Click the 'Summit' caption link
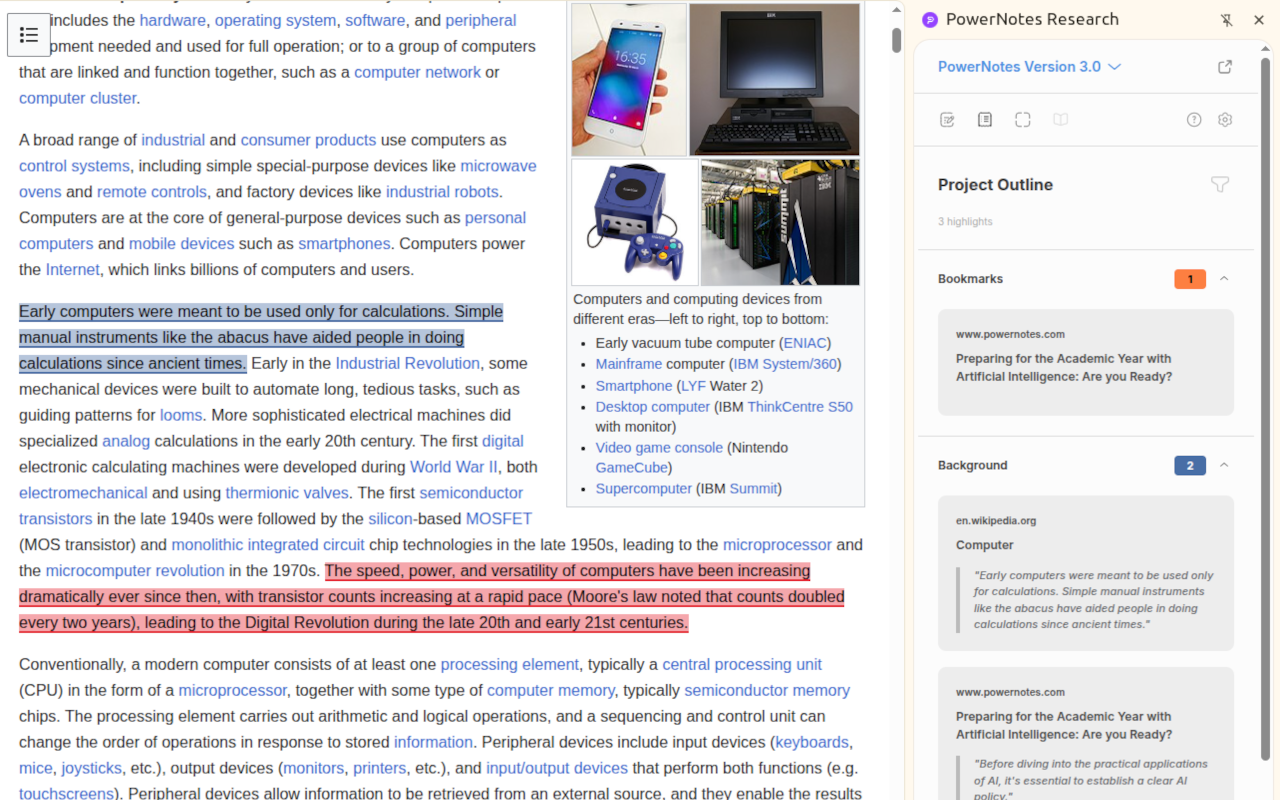The image size is (1280, 800). point(753,489)
